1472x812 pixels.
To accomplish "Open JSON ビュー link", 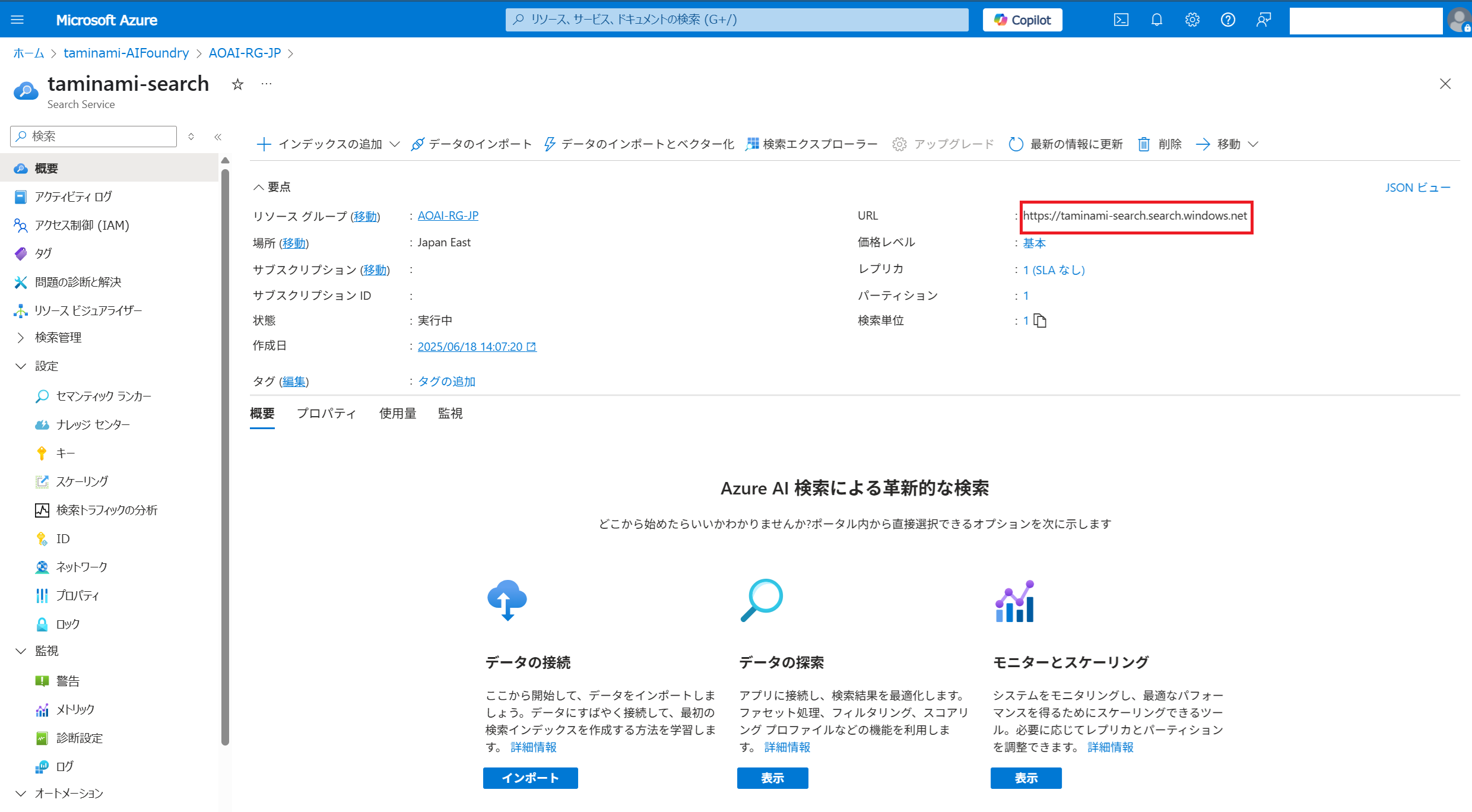I will pos(1417,188).
